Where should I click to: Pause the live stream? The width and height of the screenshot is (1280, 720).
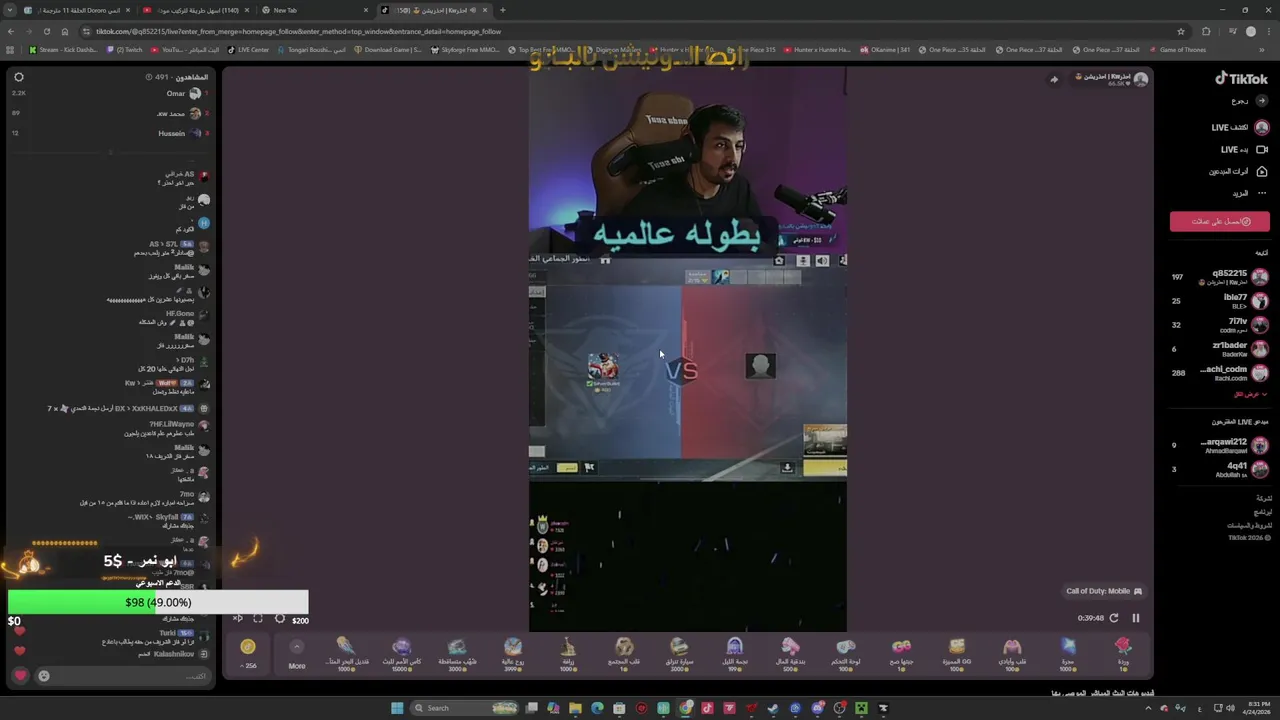point(1135,618)
